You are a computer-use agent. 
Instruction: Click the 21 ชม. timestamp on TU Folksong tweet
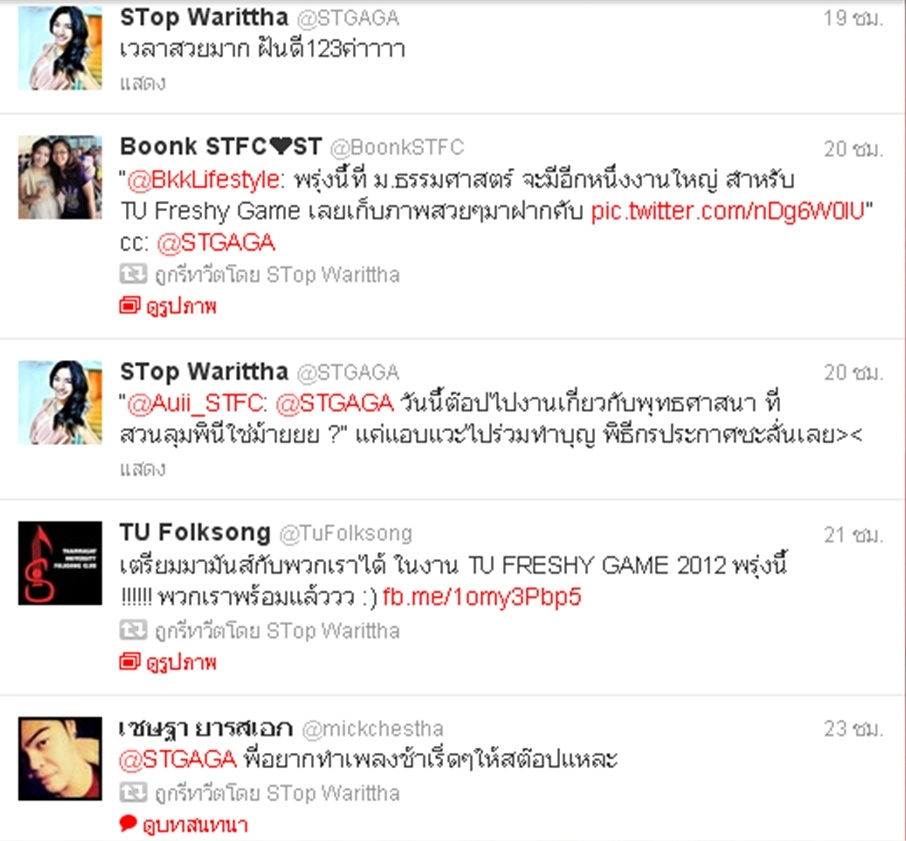coord(853,535)
